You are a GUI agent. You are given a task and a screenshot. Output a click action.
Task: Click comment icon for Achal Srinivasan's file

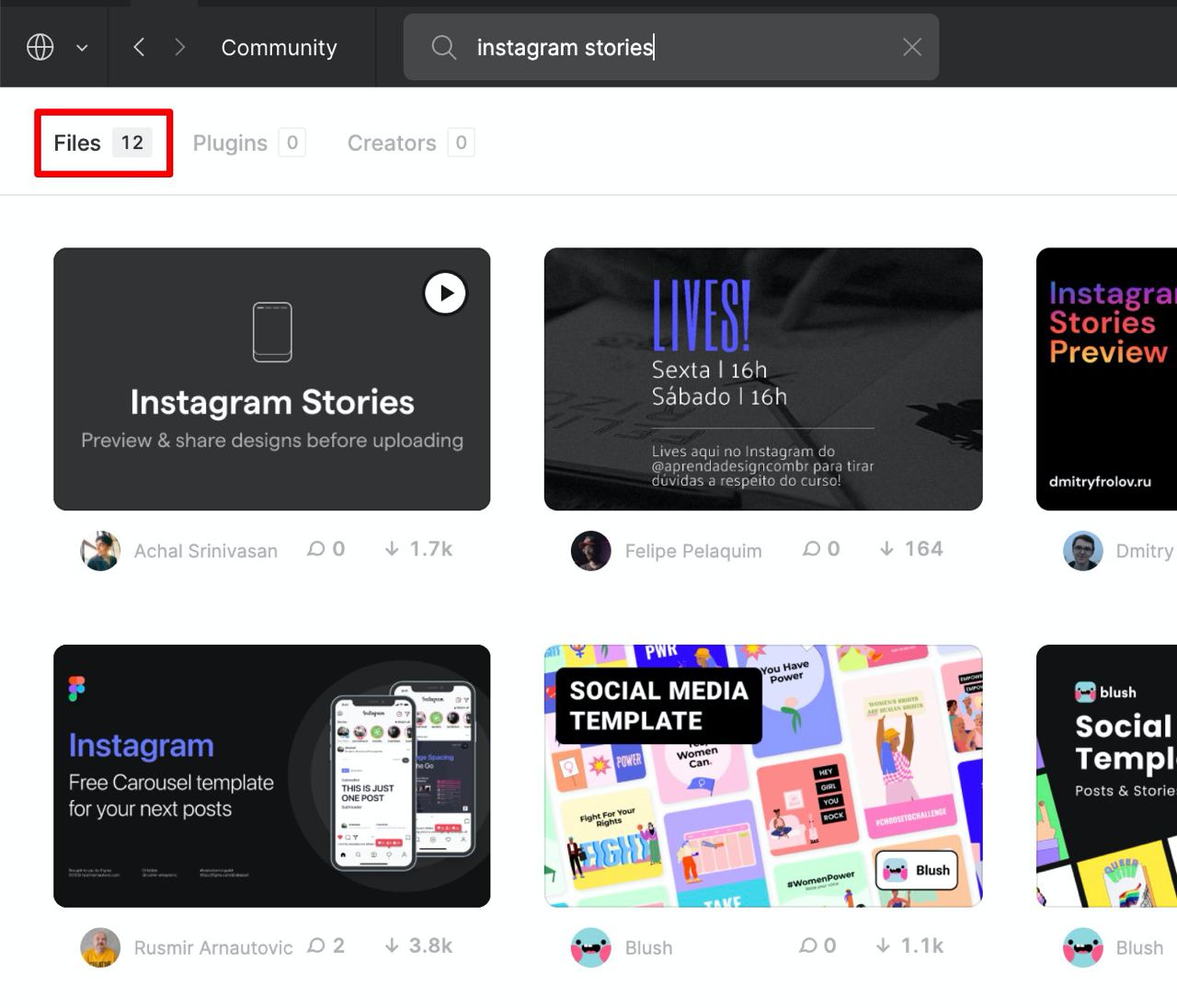point(315,549)
